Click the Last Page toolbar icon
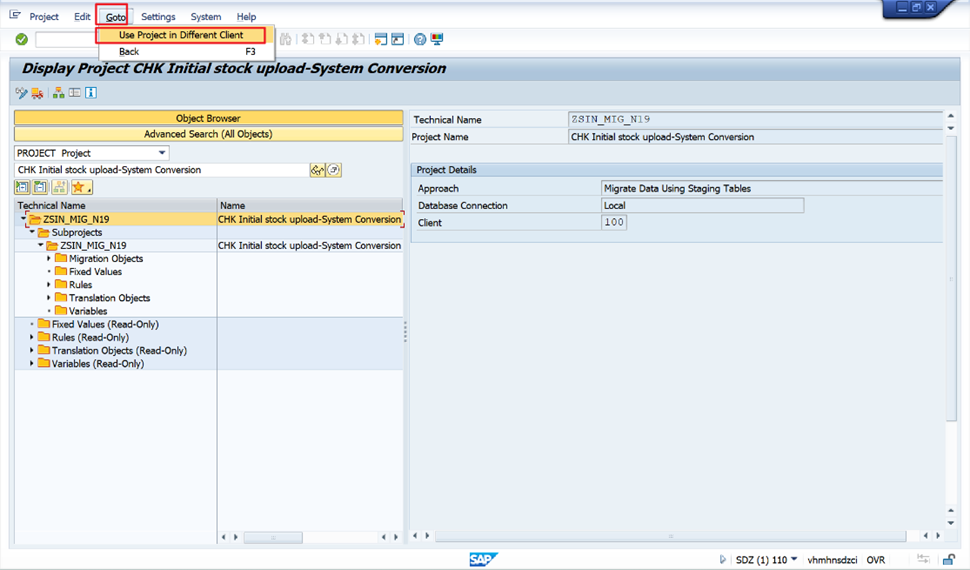 358,40
